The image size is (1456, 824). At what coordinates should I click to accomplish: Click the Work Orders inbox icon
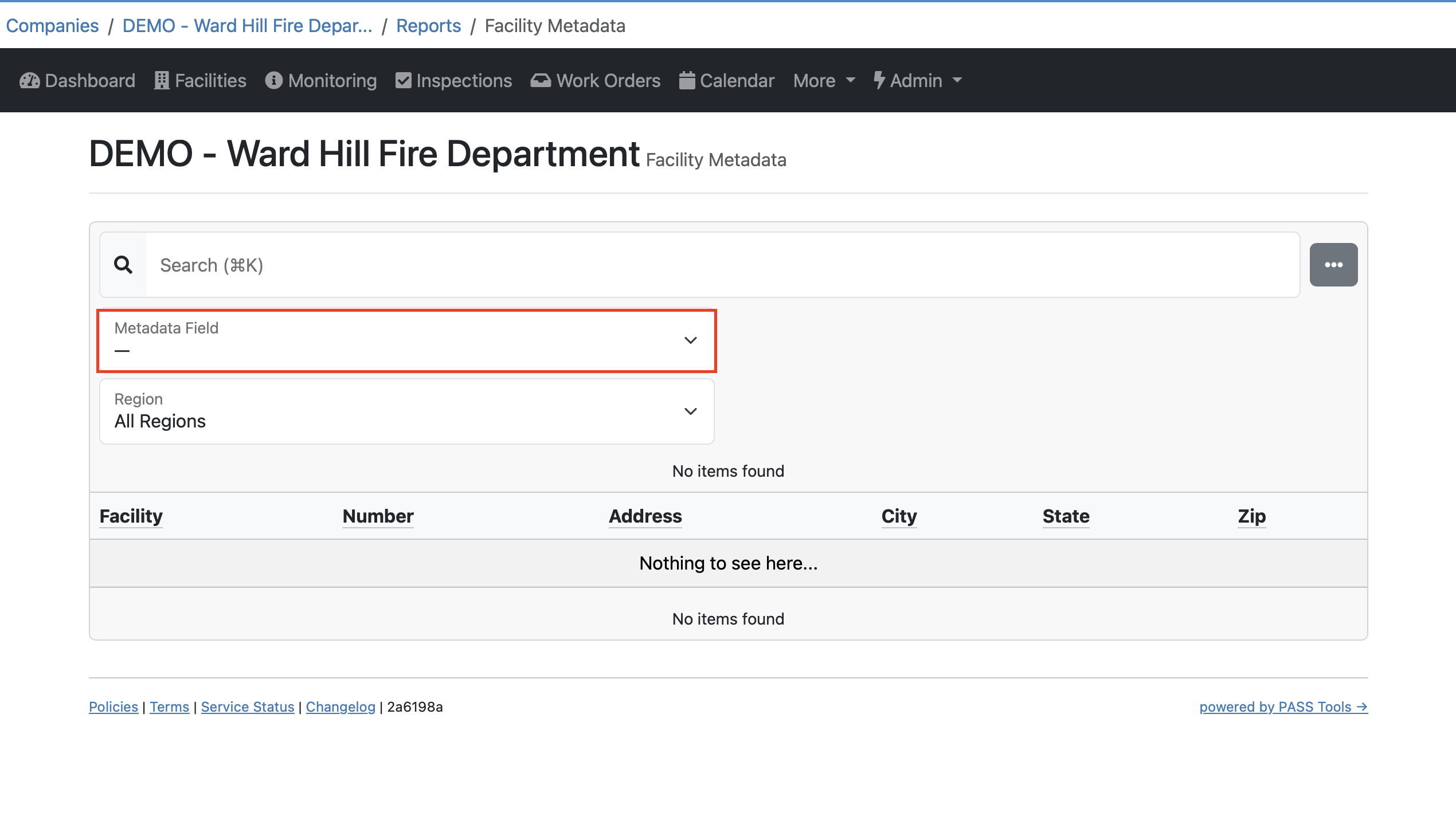click(540, 81)
